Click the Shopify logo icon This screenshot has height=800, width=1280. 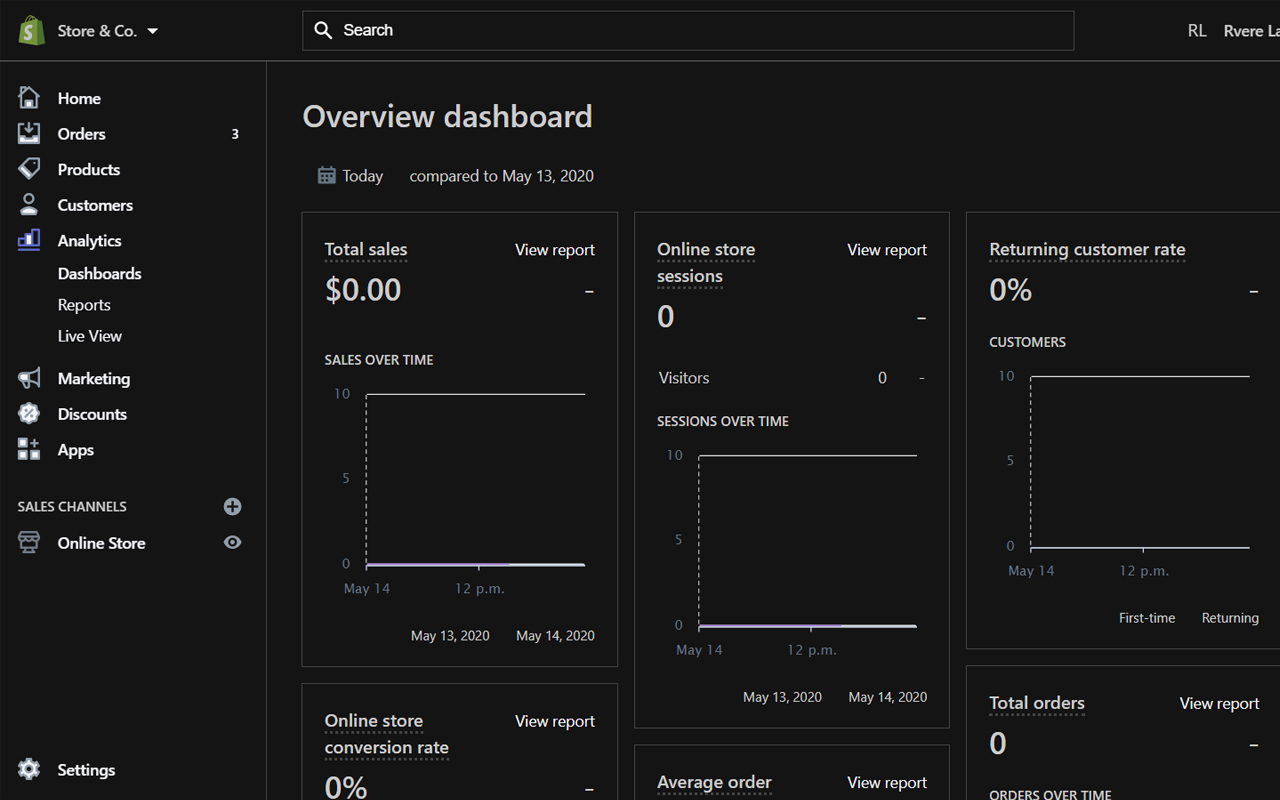31,30
